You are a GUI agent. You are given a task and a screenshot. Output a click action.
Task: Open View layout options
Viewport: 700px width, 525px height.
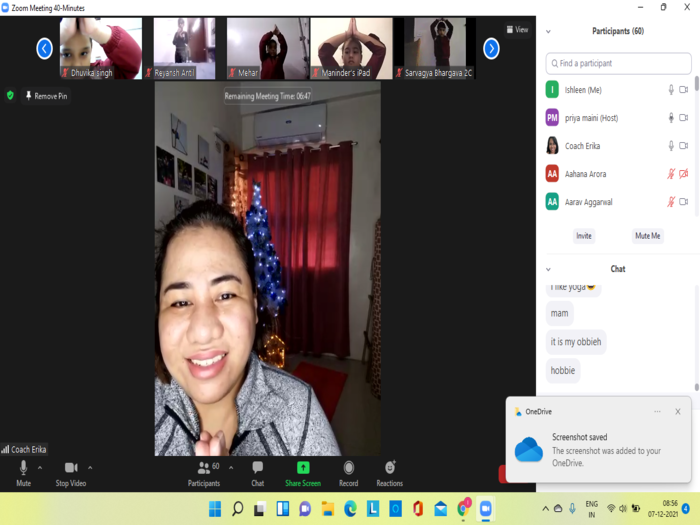tap(517, 30)
